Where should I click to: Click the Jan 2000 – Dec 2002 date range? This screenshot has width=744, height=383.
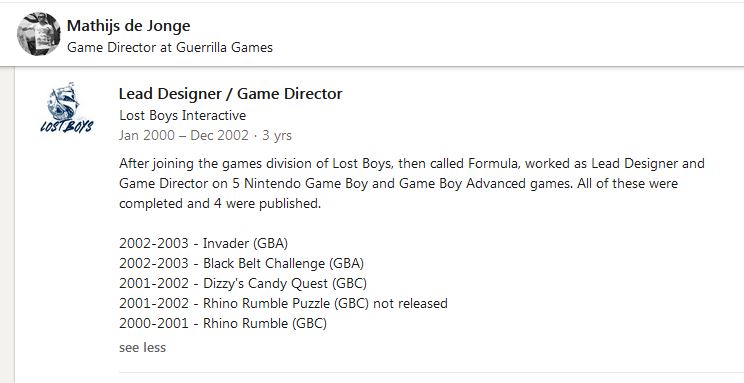(x=184, y=136)
